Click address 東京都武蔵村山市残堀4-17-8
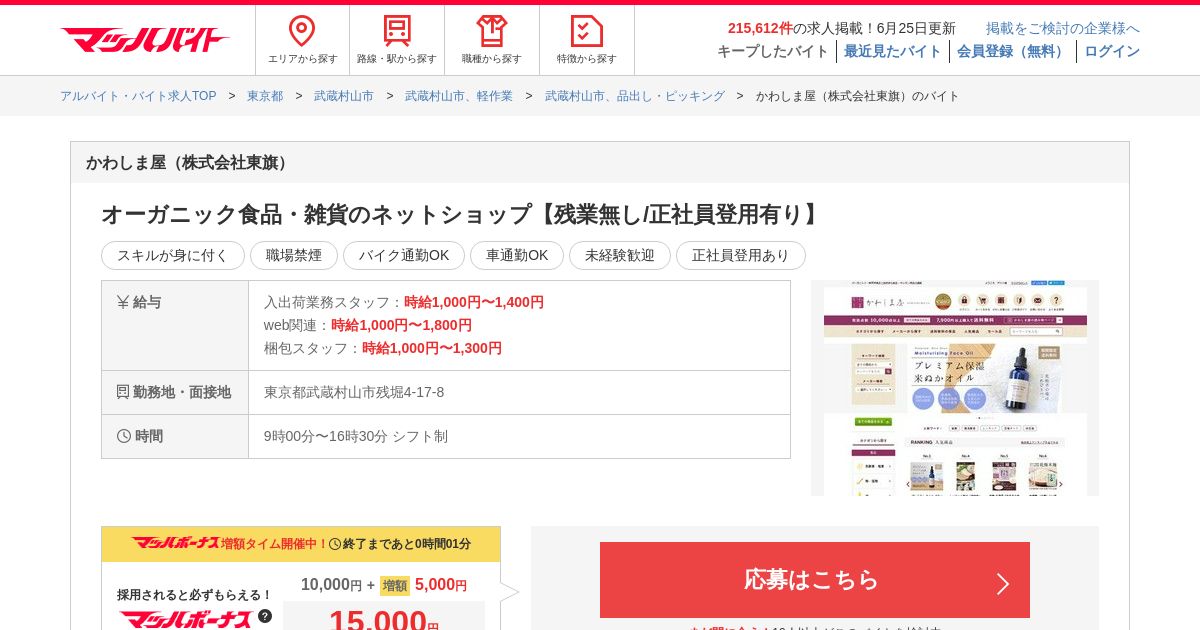 [354, 392]
